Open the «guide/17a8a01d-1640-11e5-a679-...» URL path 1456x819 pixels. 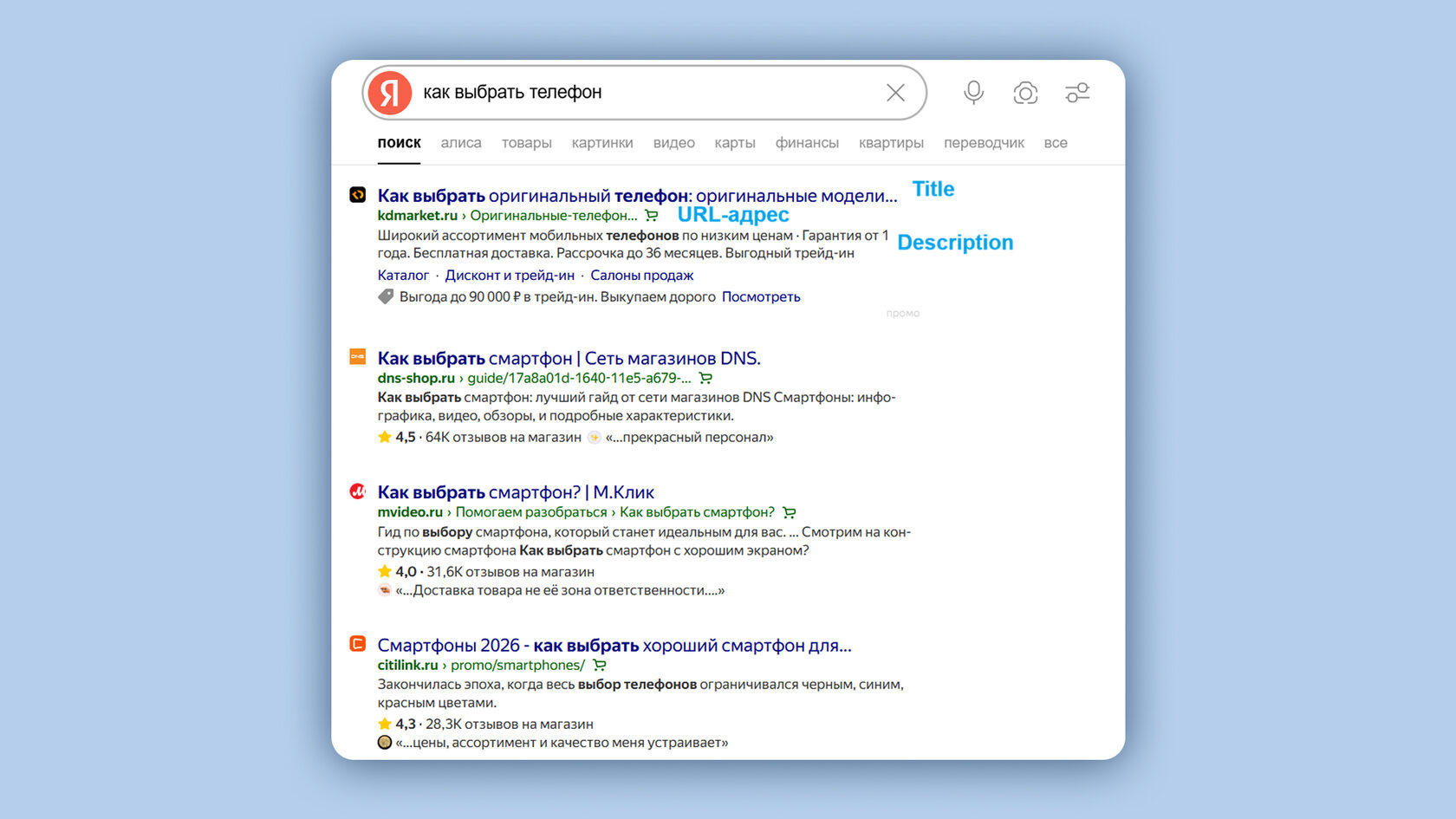[579, 379]
